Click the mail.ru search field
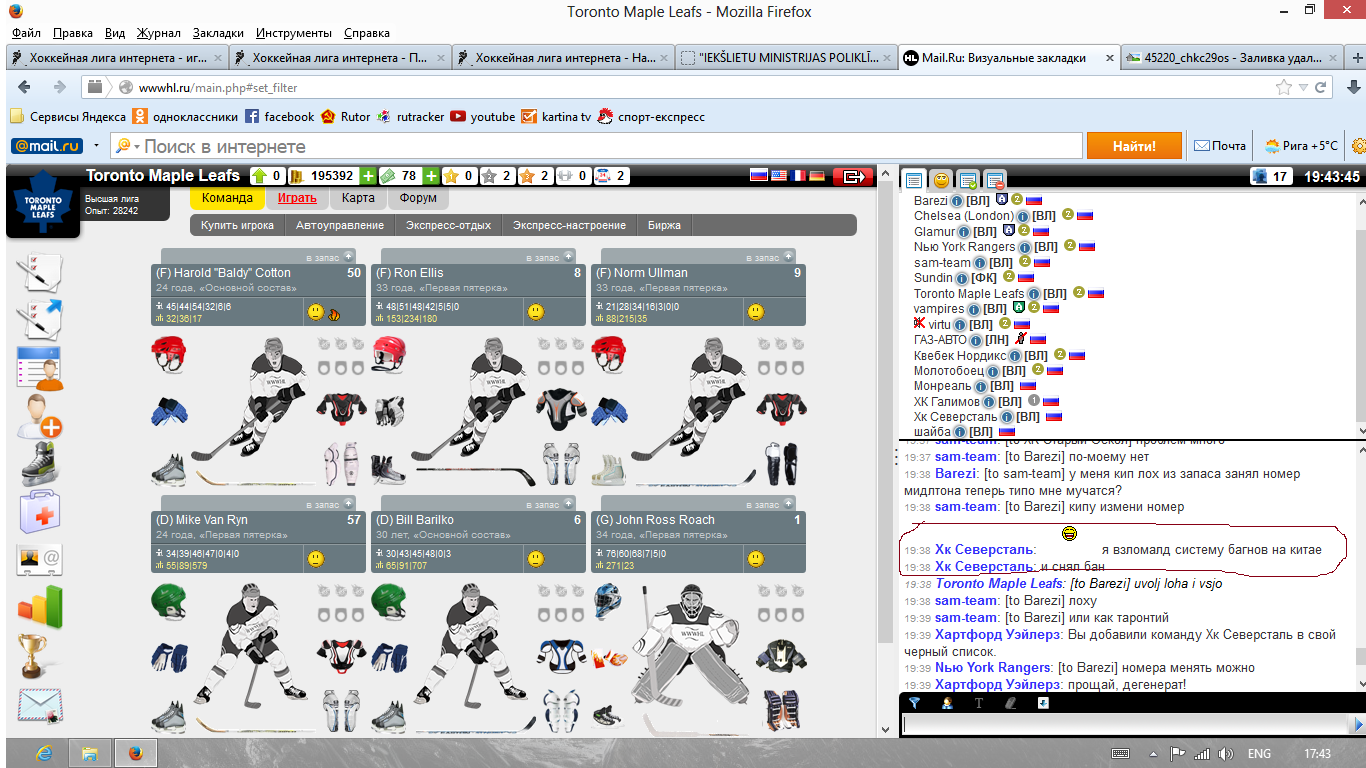Image resolution: width=1366 pixels, height=768 pixels. [596, 146]
